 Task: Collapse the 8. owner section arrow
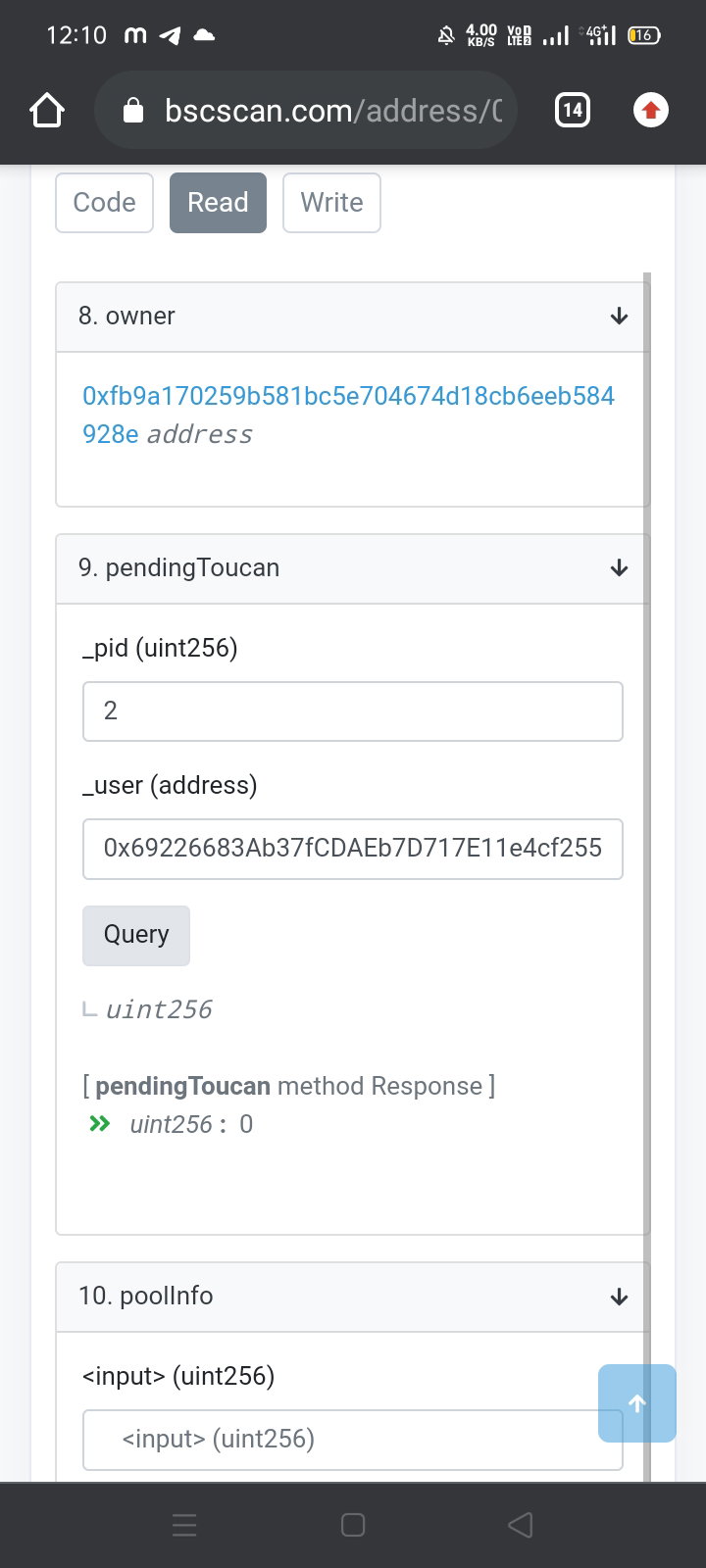click(x=619, y=317)
